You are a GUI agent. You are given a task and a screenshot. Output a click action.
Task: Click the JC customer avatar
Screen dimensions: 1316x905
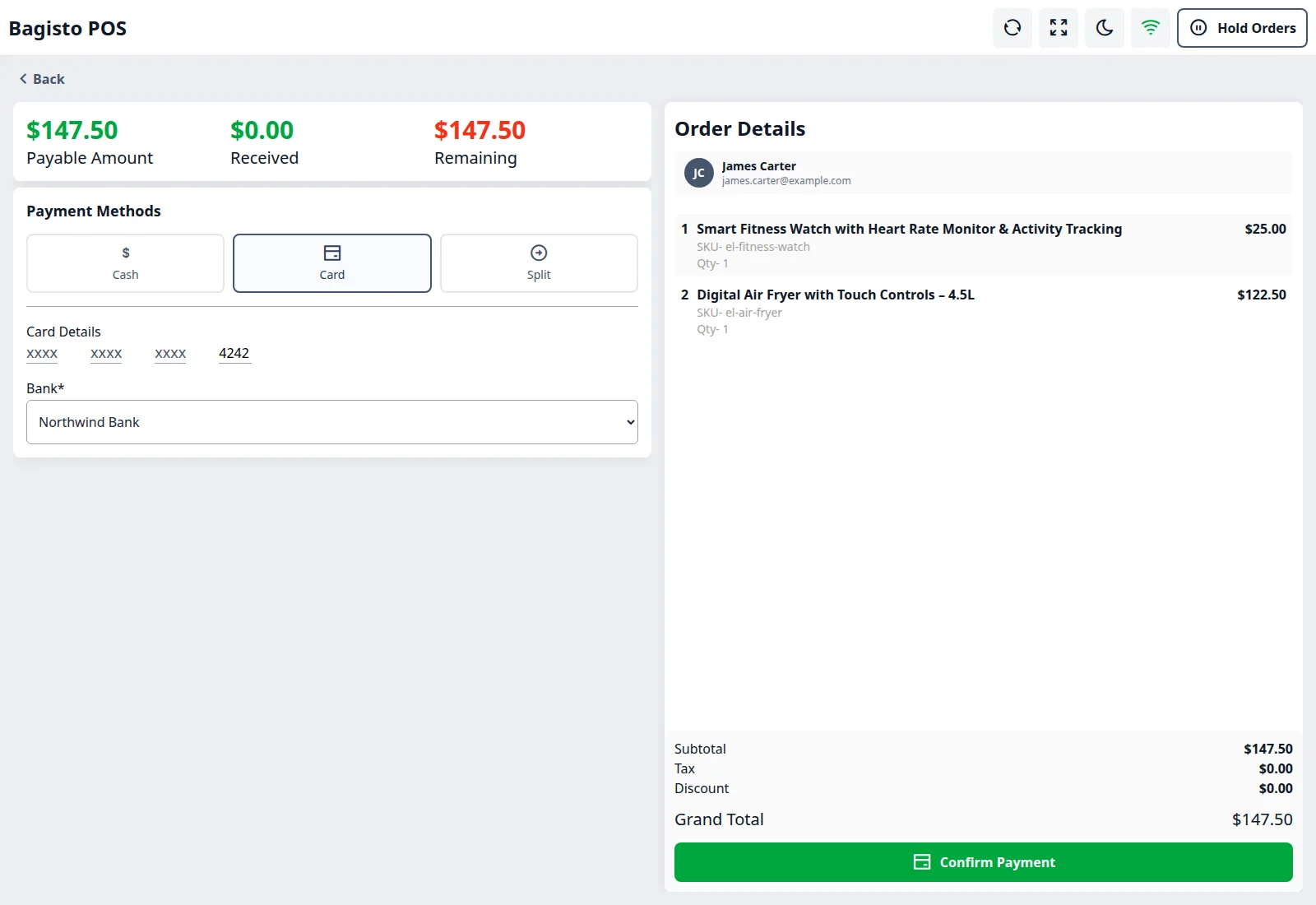click(x=699, y=173)
